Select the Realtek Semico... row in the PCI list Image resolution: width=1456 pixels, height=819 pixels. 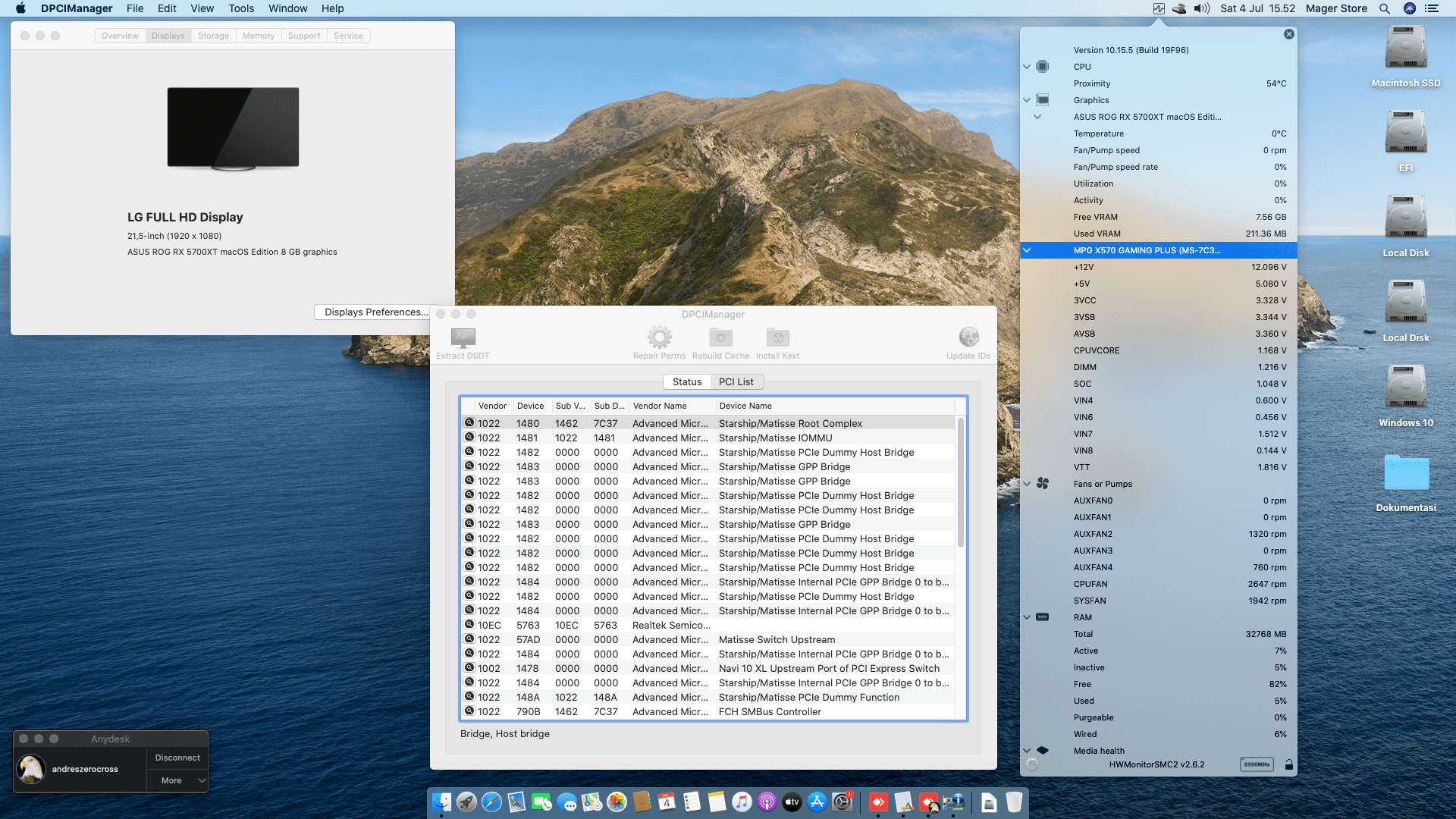[670, 626]
